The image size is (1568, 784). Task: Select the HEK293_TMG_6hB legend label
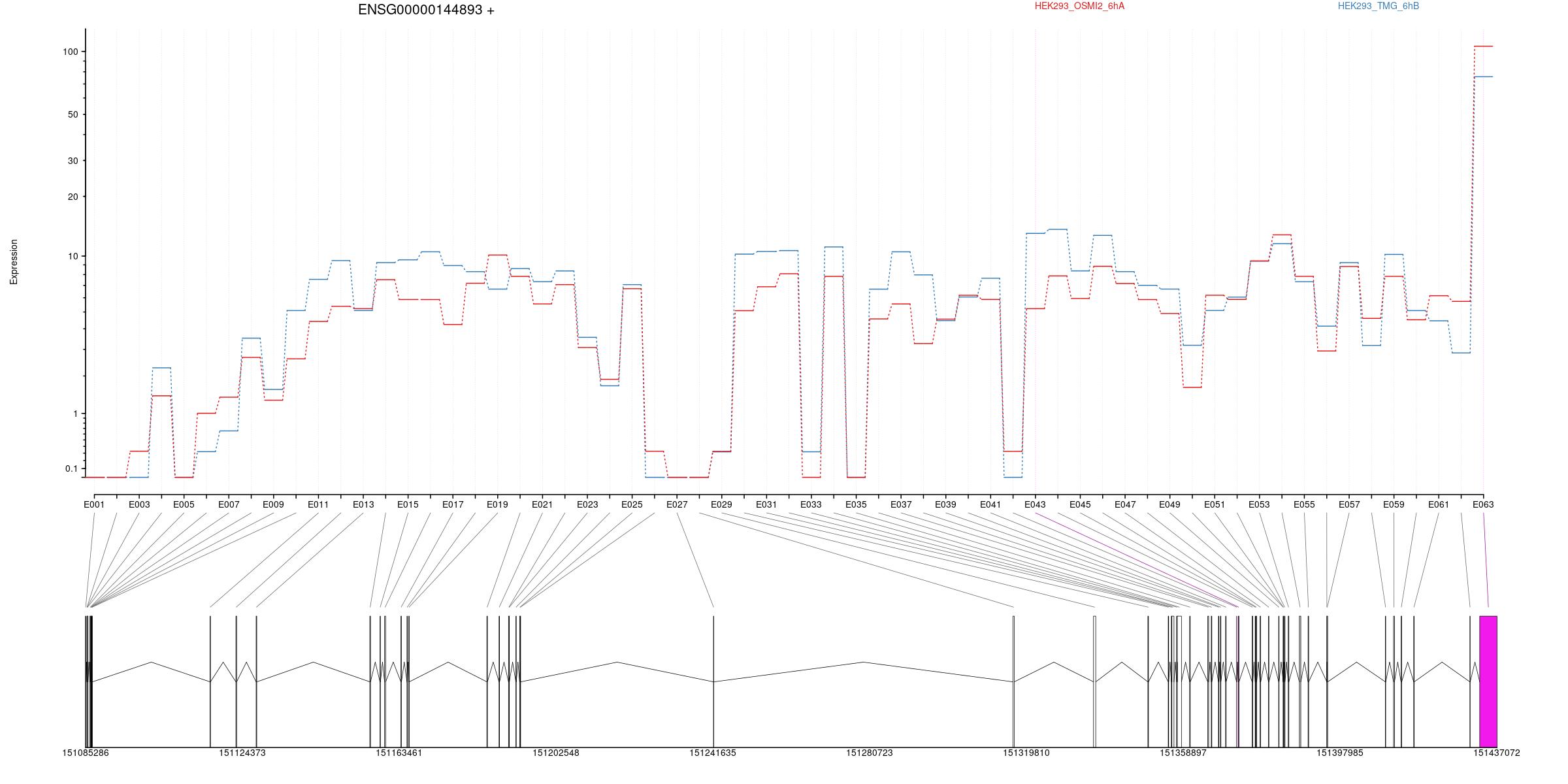click(x=1379, y=6)
